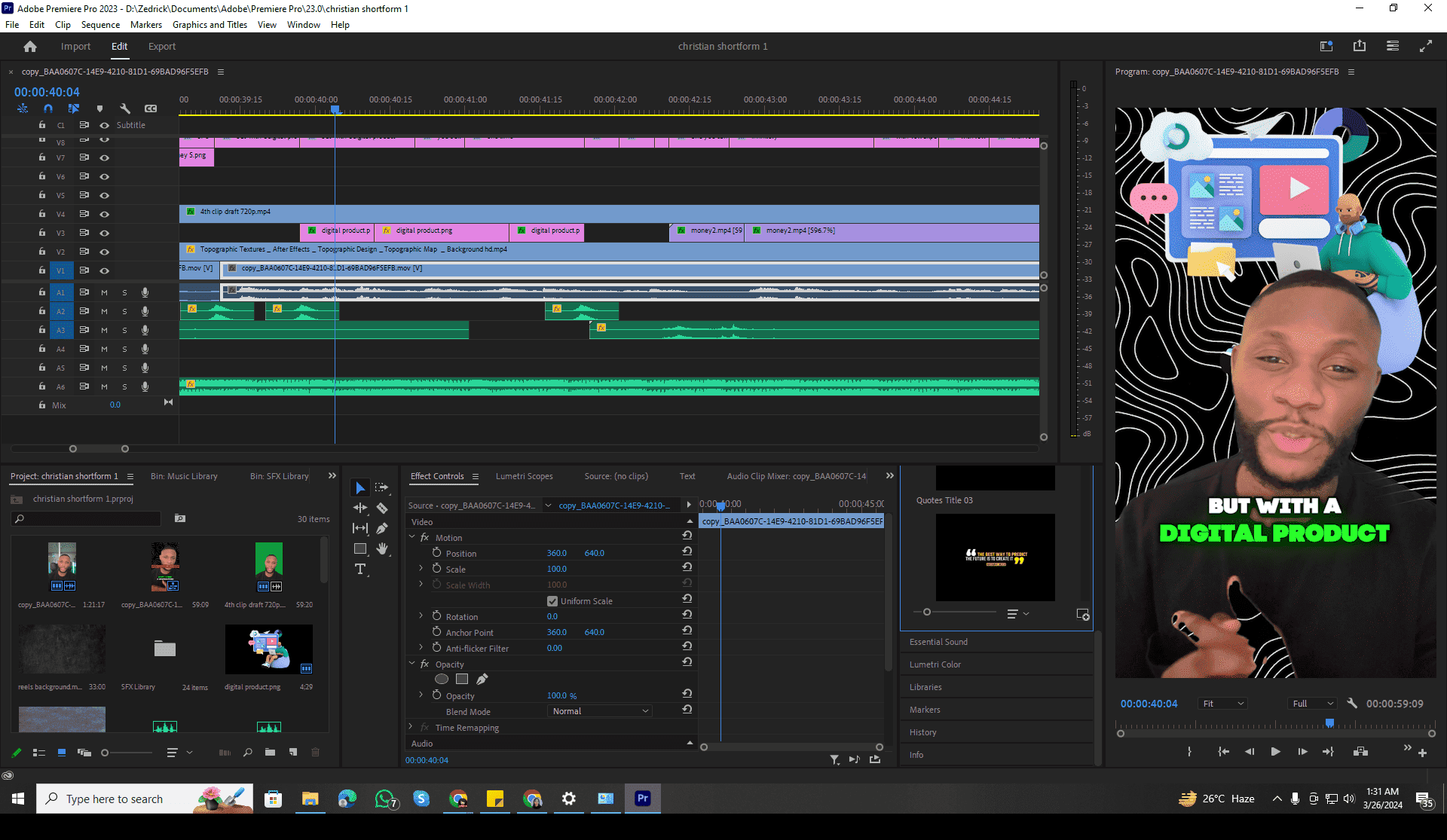Expand the Time Remapping section
The image size is (1447, 840).
pos(411,727)
